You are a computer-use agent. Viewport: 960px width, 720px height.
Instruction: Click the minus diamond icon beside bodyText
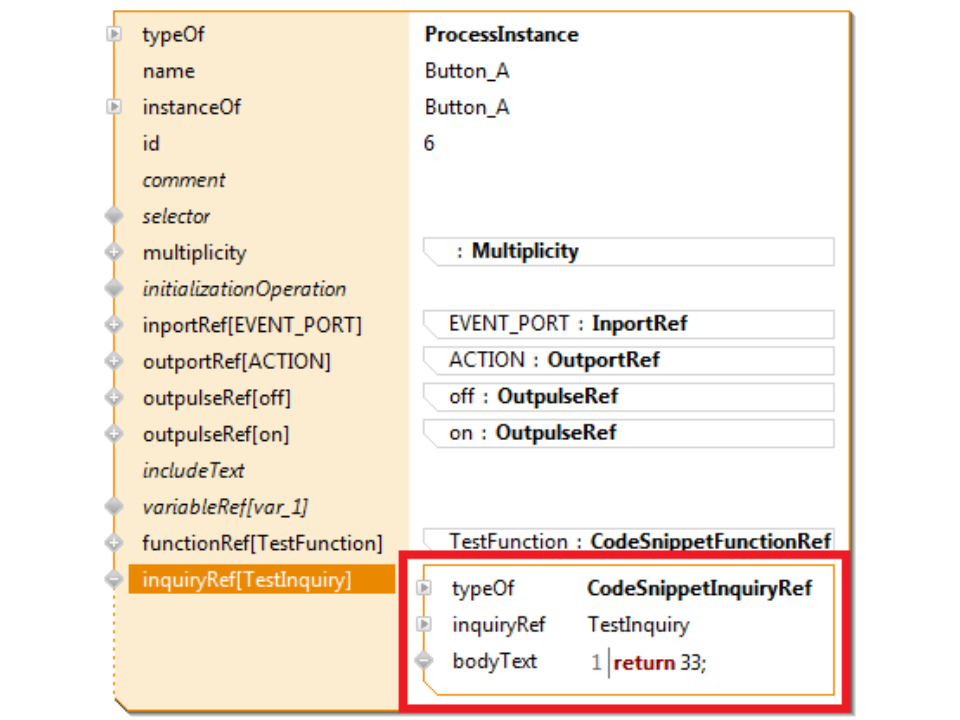(424, 661)
